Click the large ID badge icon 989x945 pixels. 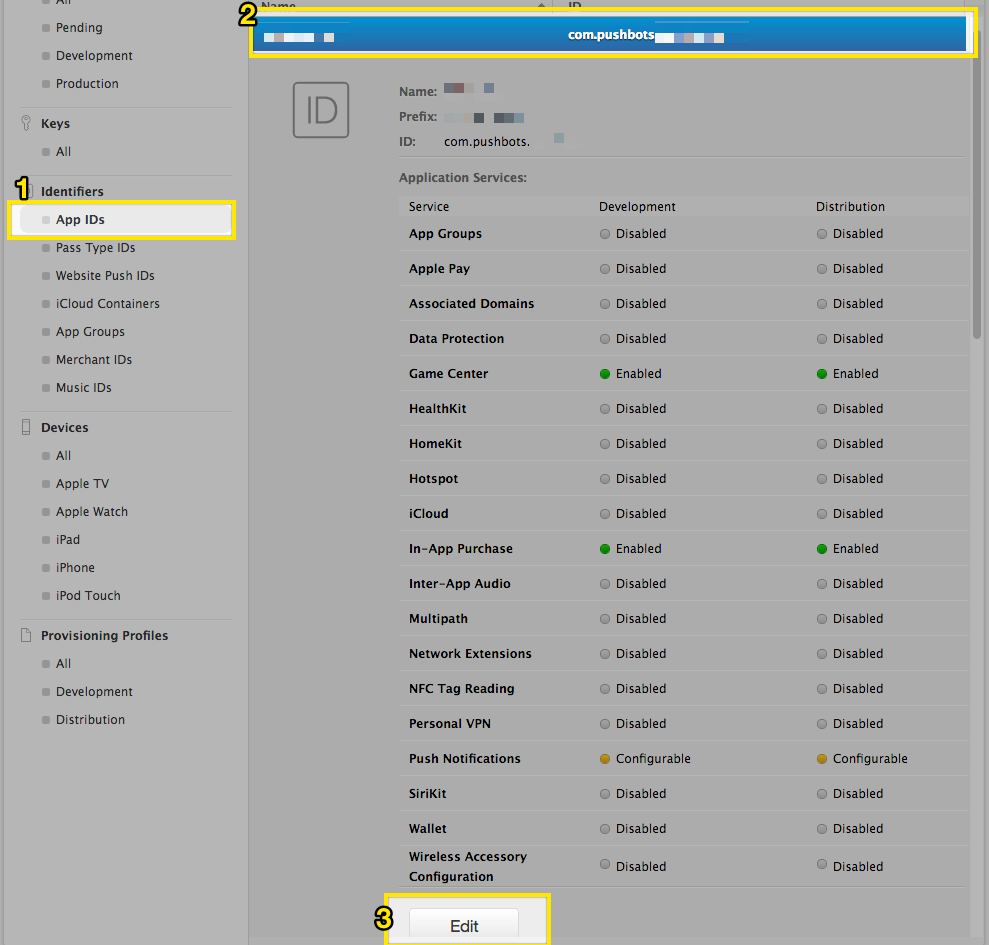click(x=321, y=110)
